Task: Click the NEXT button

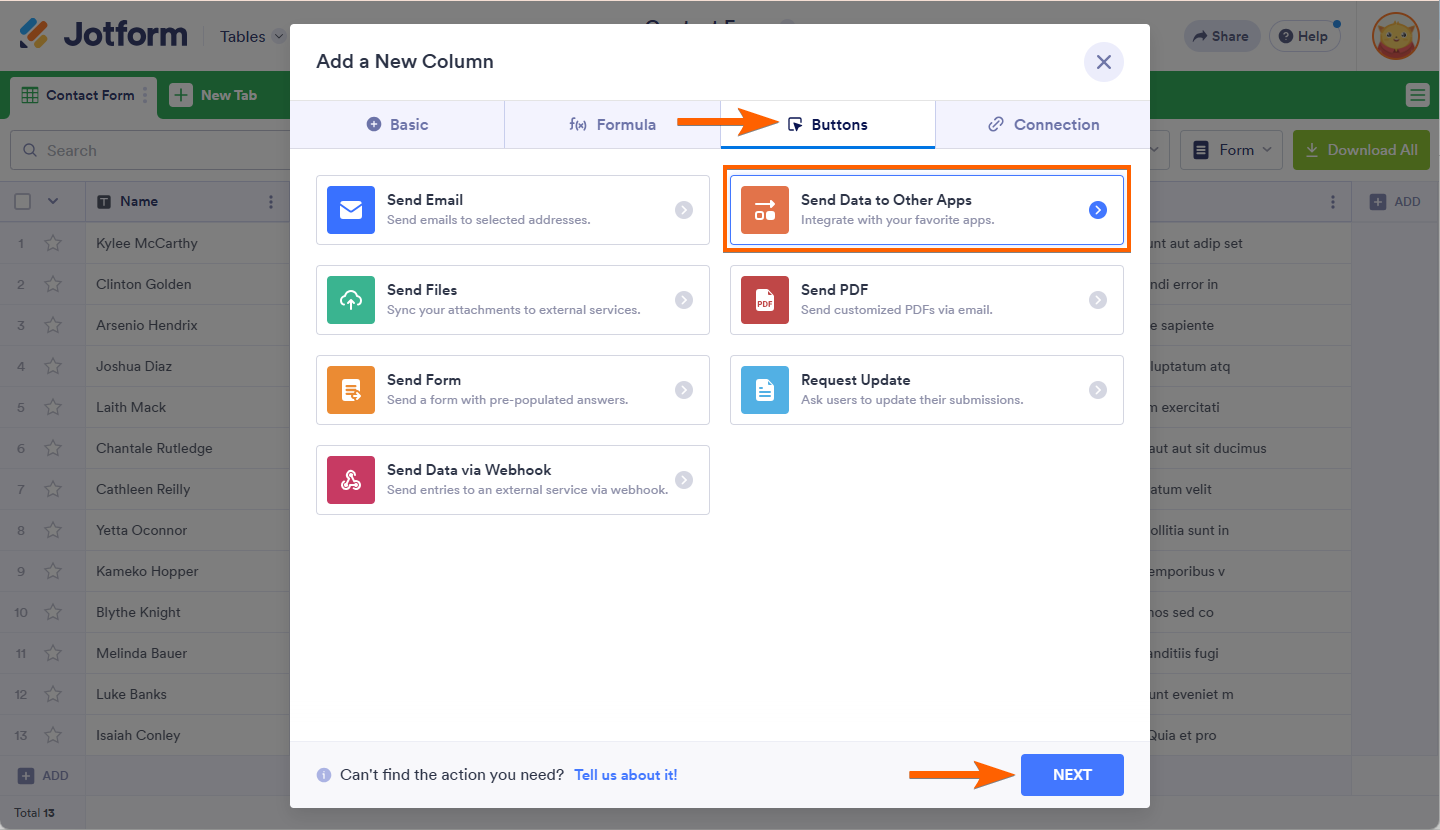Action: [1072, 775]
